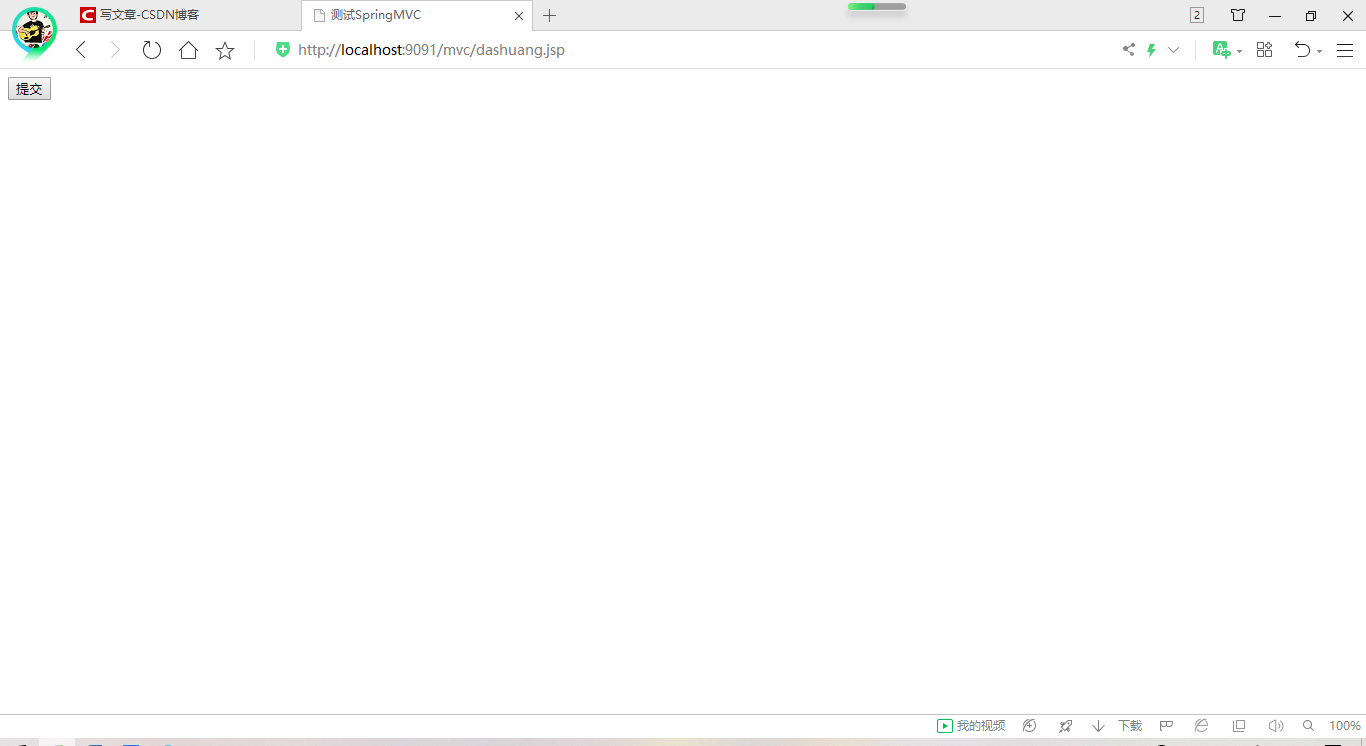
Task: Click the 提交 submit button
Action: point(29,89)
